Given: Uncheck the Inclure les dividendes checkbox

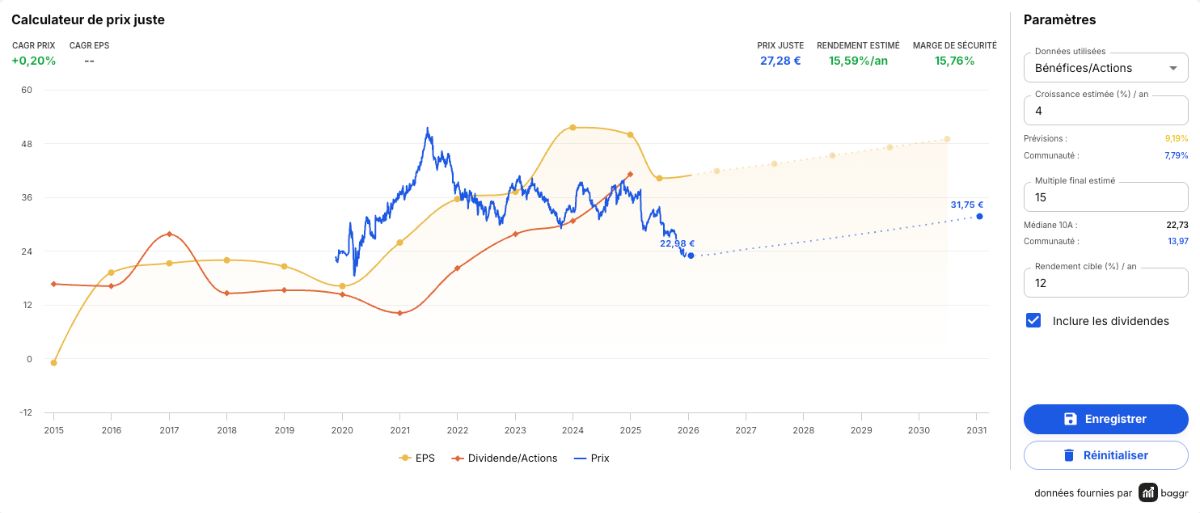Looking at the screenshot, I should tap(1033, 321).
